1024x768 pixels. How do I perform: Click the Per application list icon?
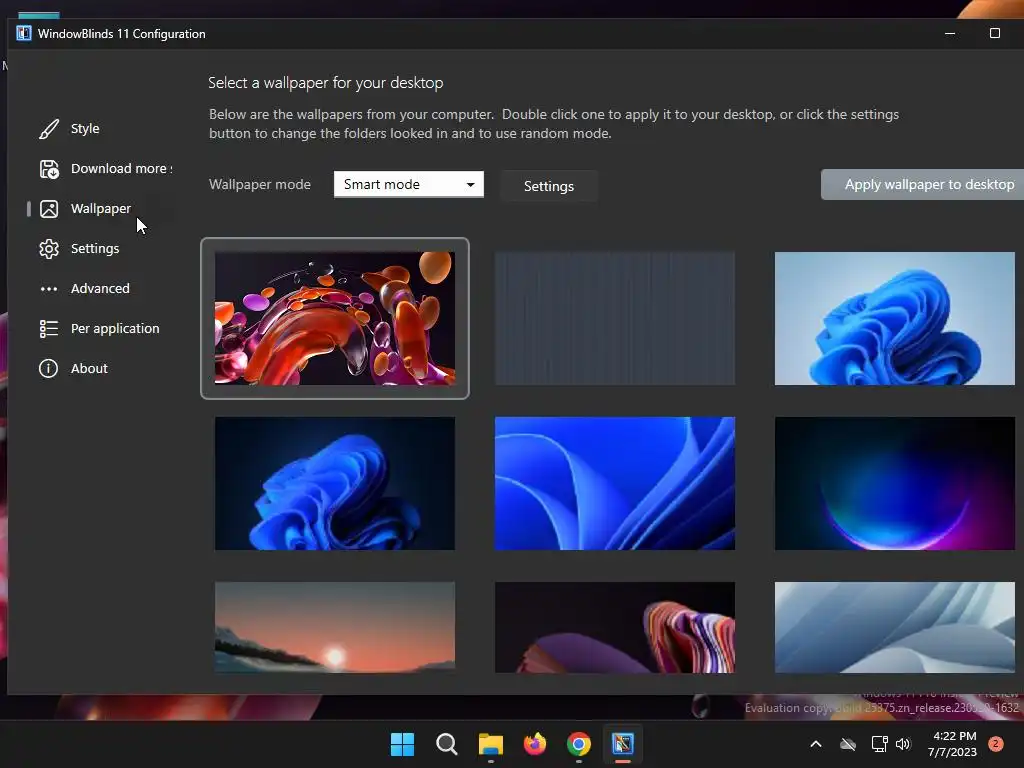coord(48,328)
